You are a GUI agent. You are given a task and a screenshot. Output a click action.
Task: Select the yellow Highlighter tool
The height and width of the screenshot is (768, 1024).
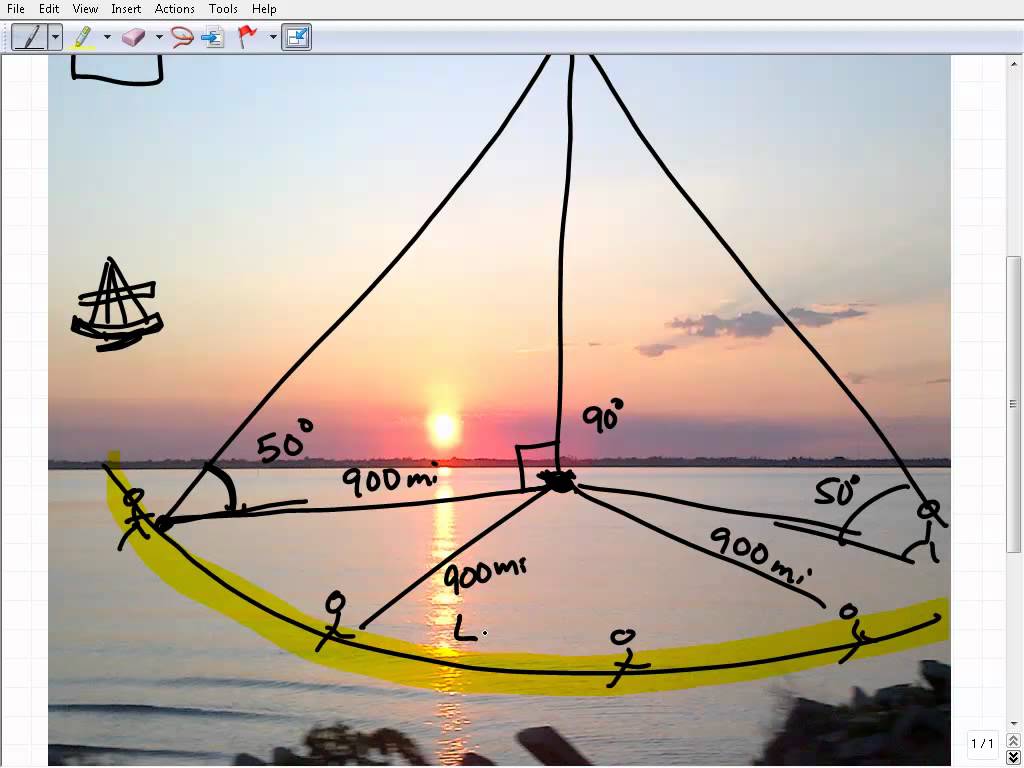pos(82,37)
